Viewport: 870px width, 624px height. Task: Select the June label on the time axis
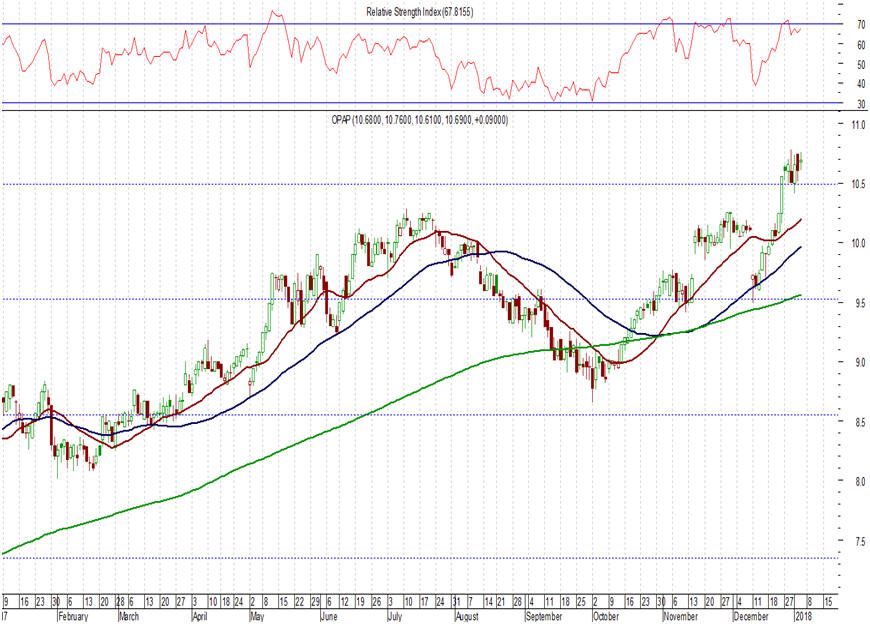click(330, 616)
